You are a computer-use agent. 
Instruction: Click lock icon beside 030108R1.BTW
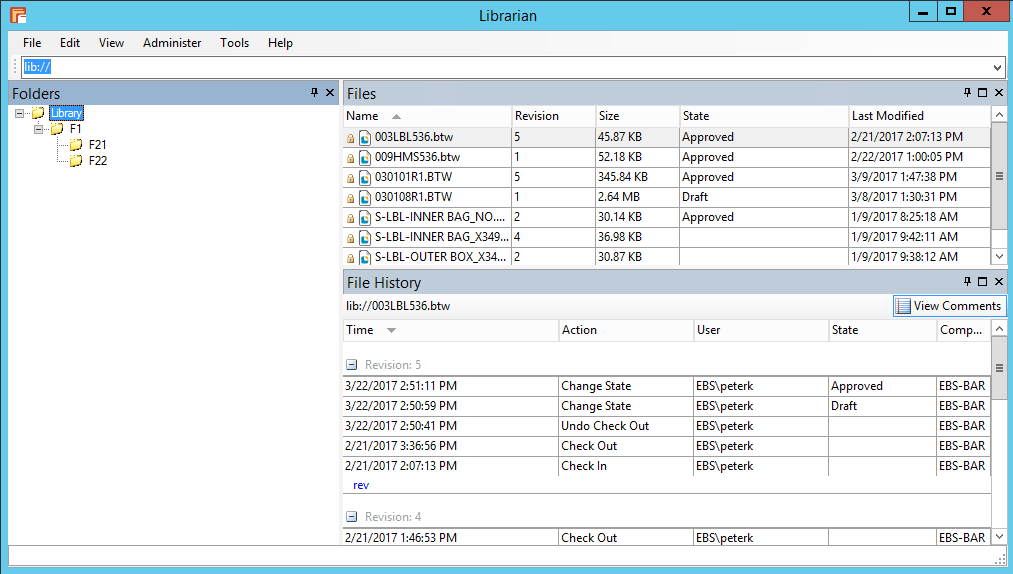pyautogui.click(x=350, y=198)
